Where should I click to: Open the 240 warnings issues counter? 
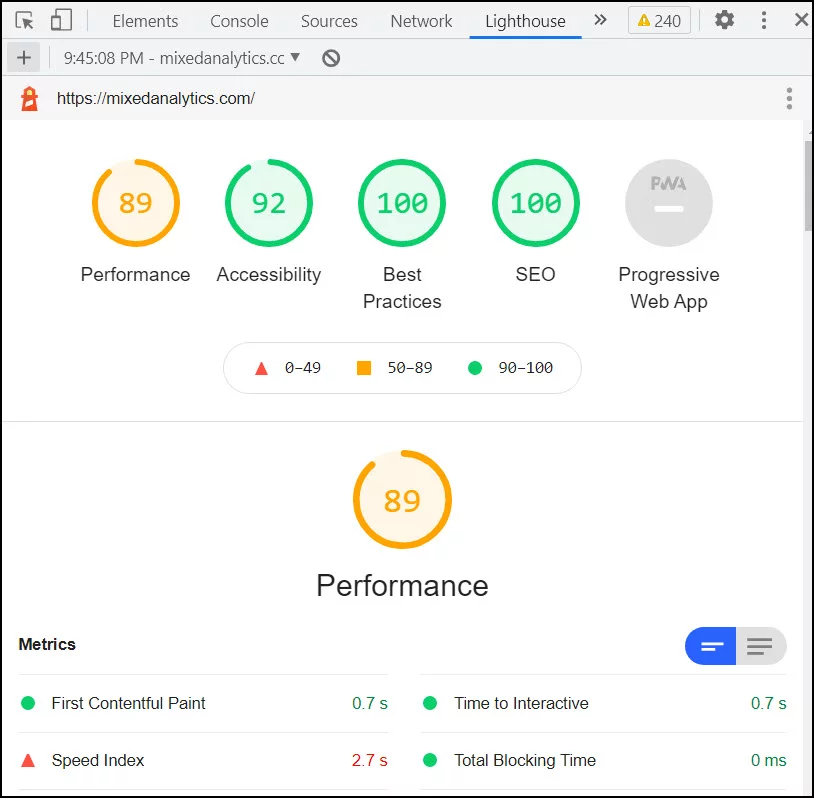pyautogui.click(x=658, y=20)
